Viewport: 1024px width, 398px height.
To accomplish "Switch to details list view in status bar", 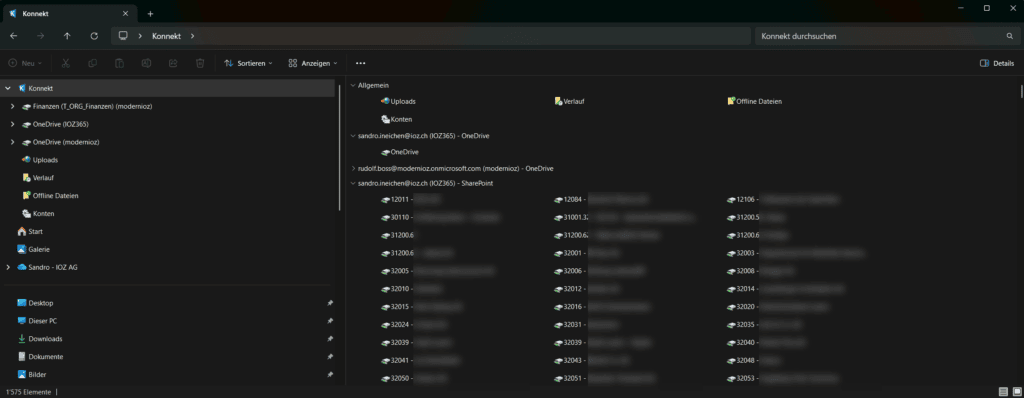I will point(1002,391).
